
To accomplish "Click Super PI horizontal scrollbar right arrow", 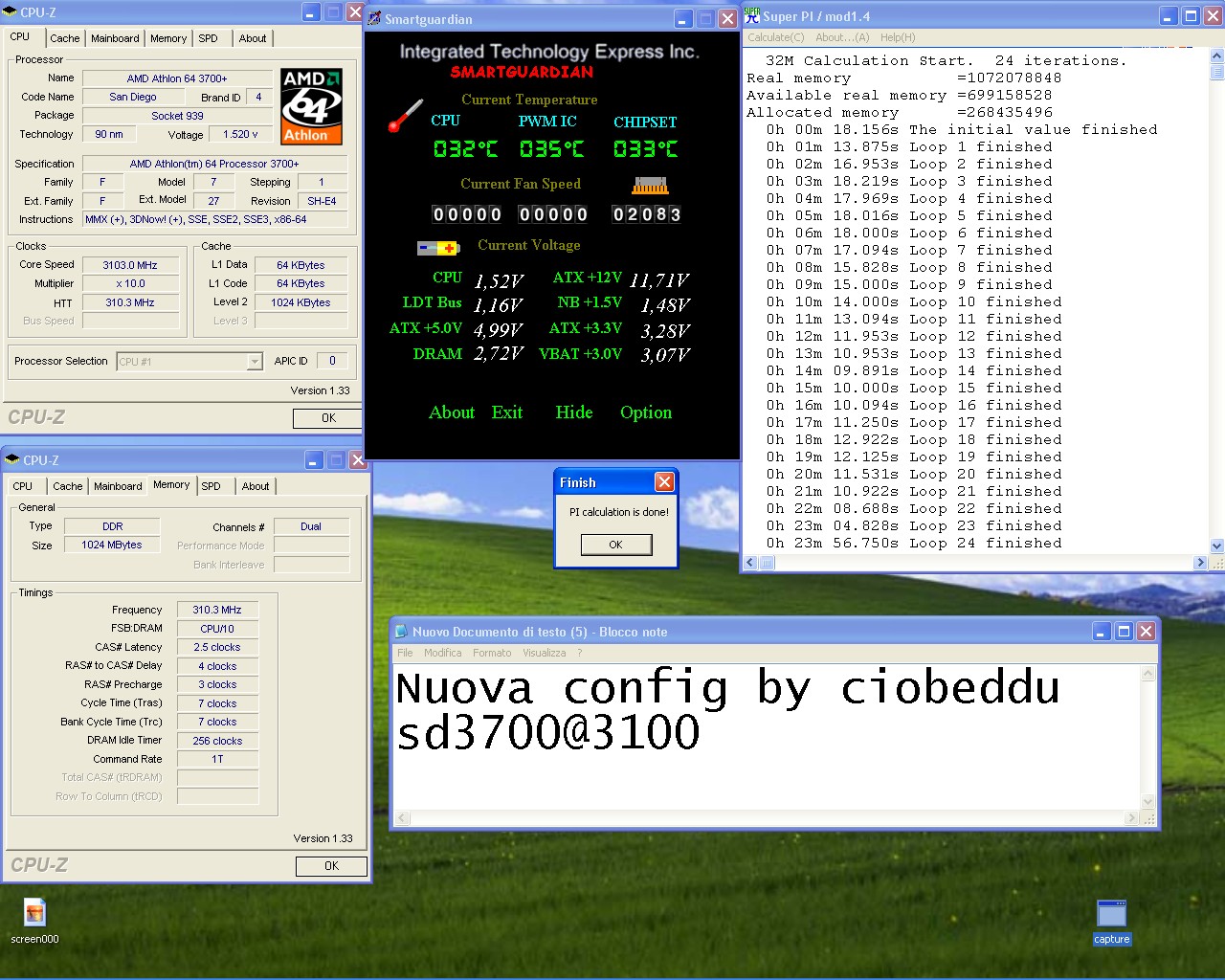I will pyautogui.click(x=1200, y=563).
